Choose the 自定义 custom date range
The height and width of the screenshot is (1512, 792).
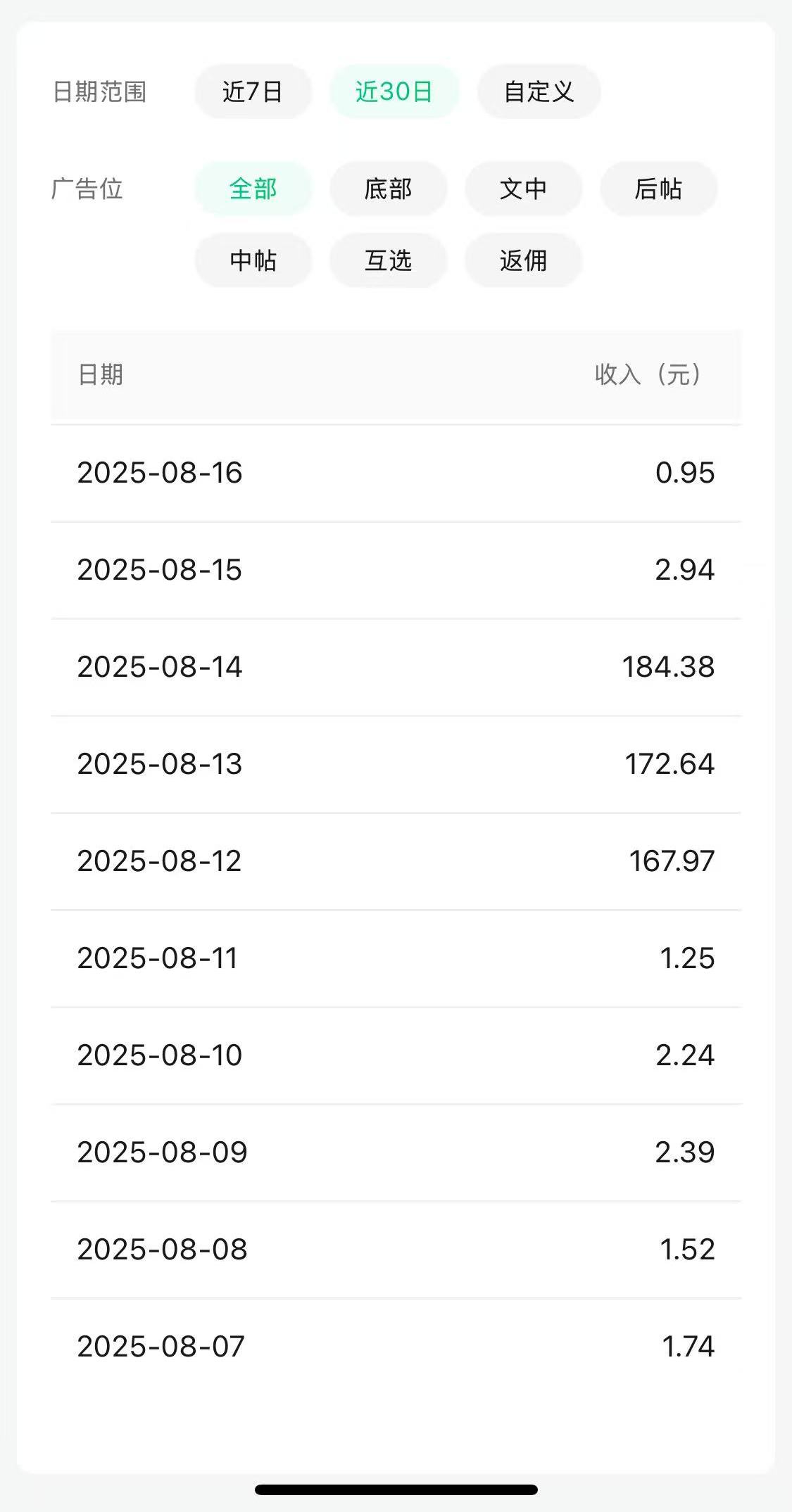539,91
